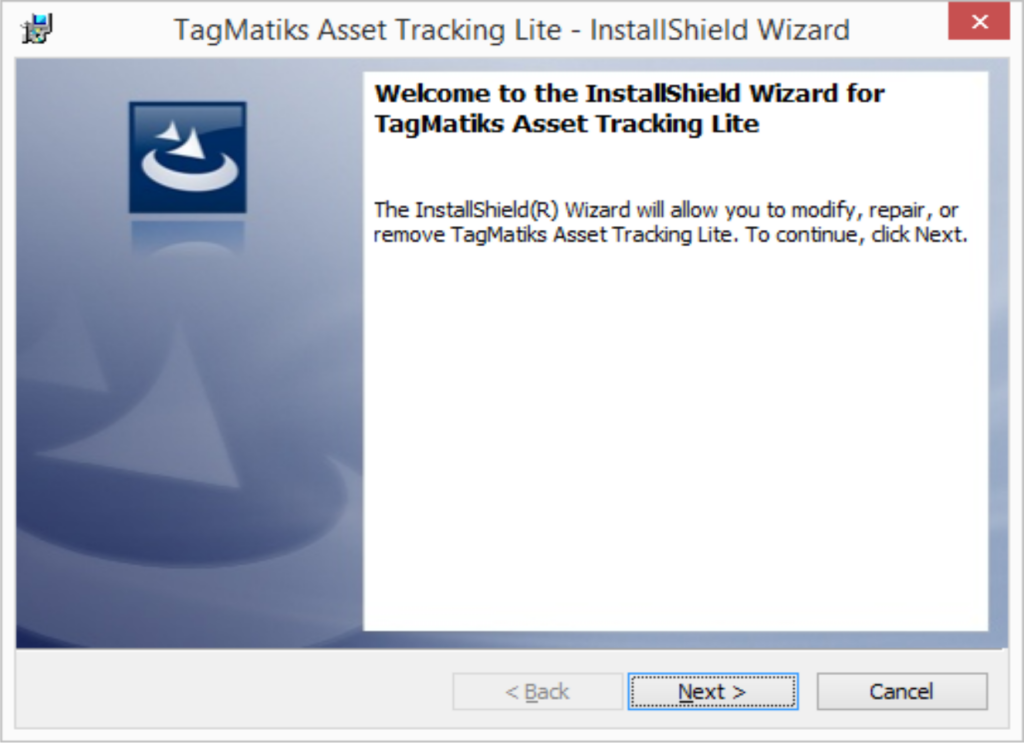1024x743 pixels.
Task: Open the installer icon system menu
Action: [x=37, y=29]
